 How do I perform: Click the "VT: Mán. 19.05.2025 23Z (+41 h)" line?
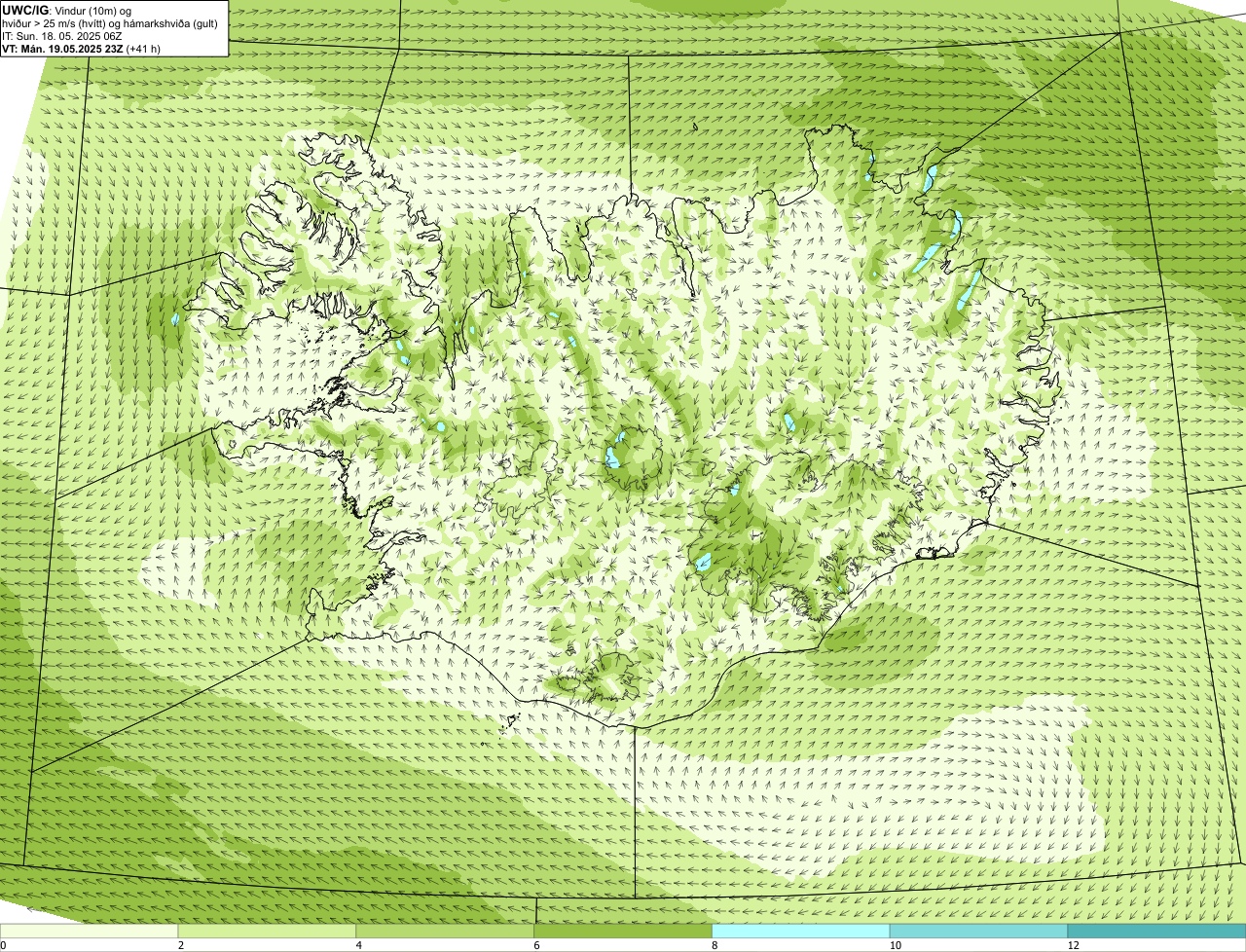pyautogui.click(x=81, y=49)
